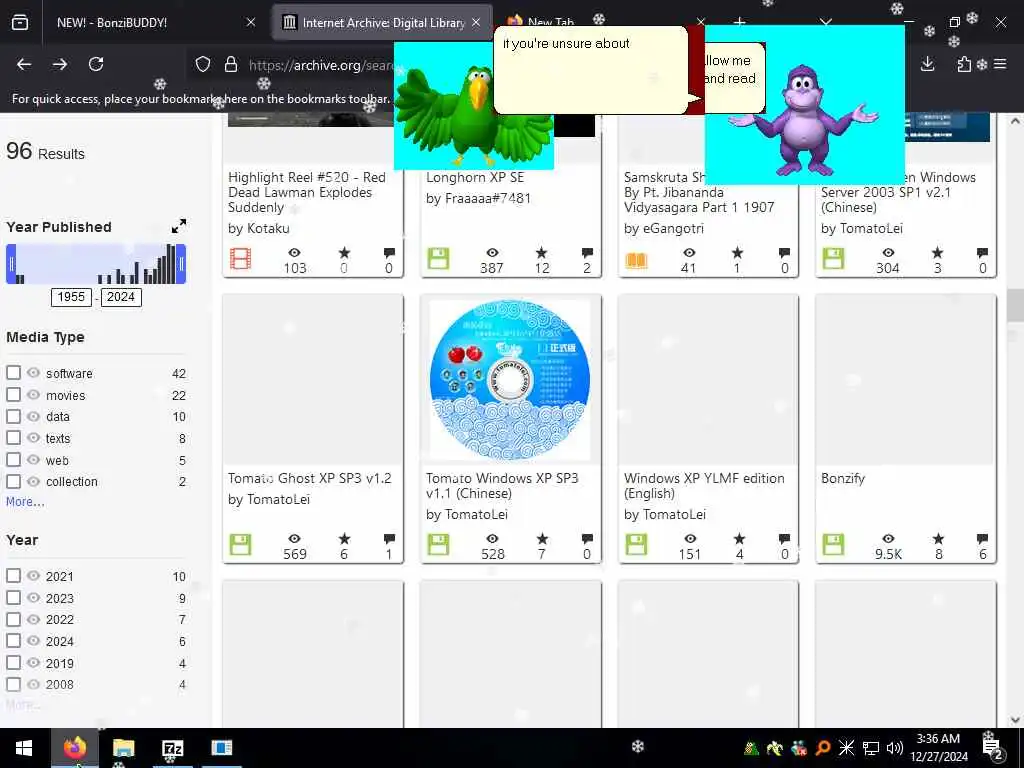Viewport: 1024px width, 768px height.
Task: Reload the current page
Action: tap(96, 64)
